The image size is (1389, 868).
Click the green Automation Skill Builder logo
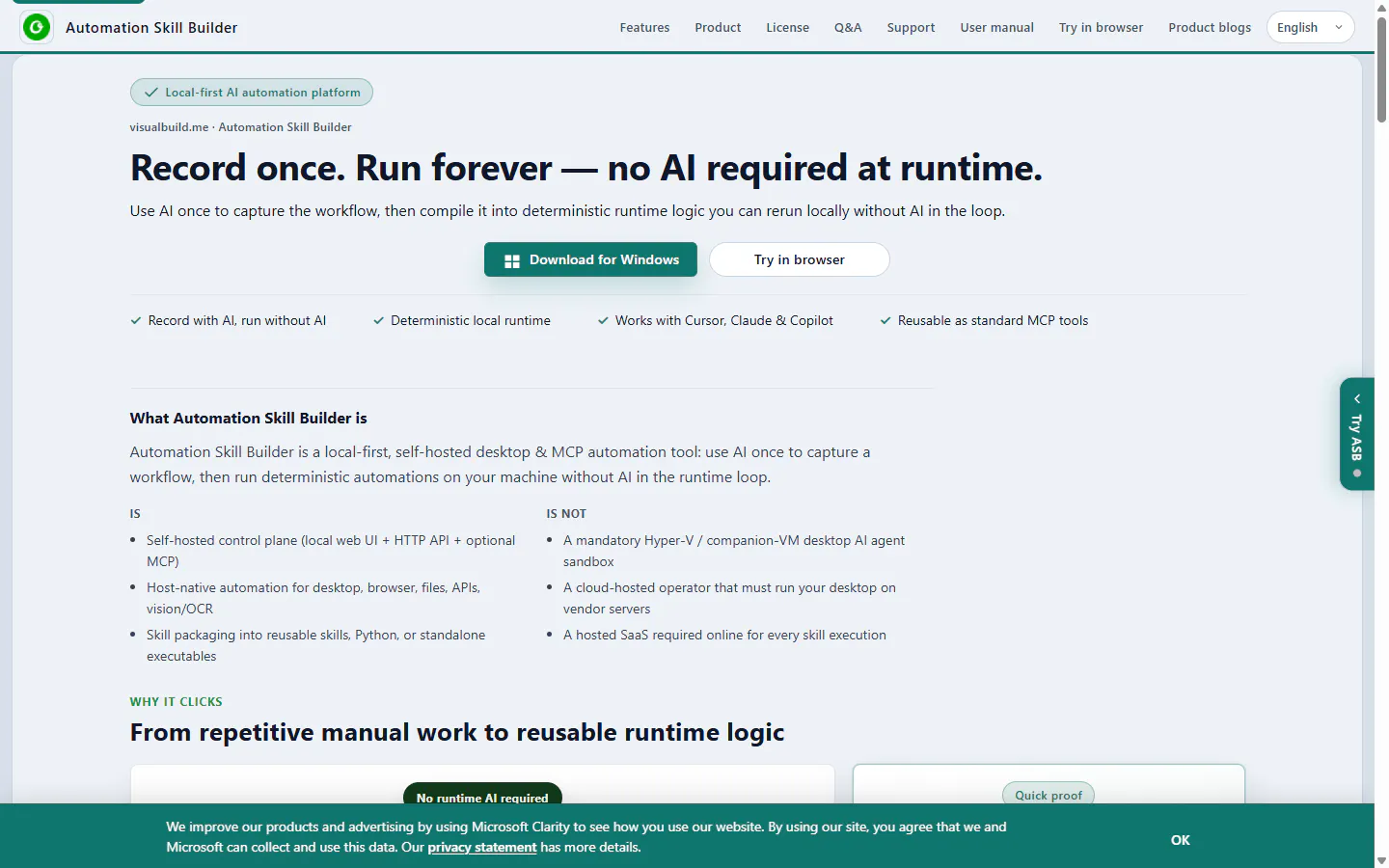37,27
